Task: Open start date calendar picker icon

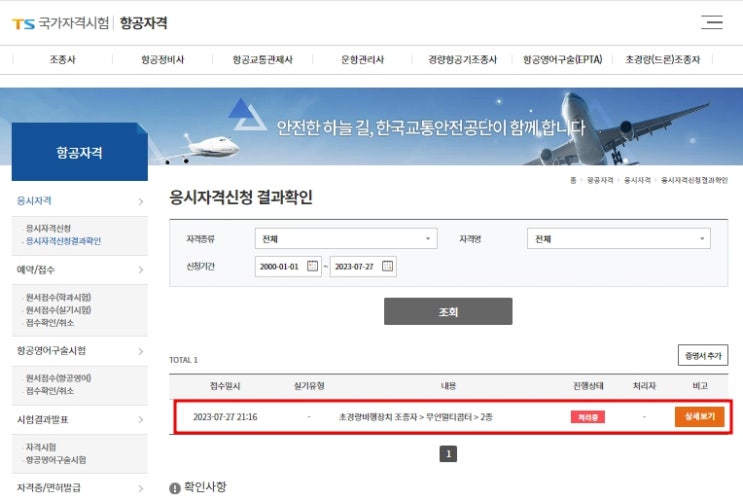Action: (312, 266)
